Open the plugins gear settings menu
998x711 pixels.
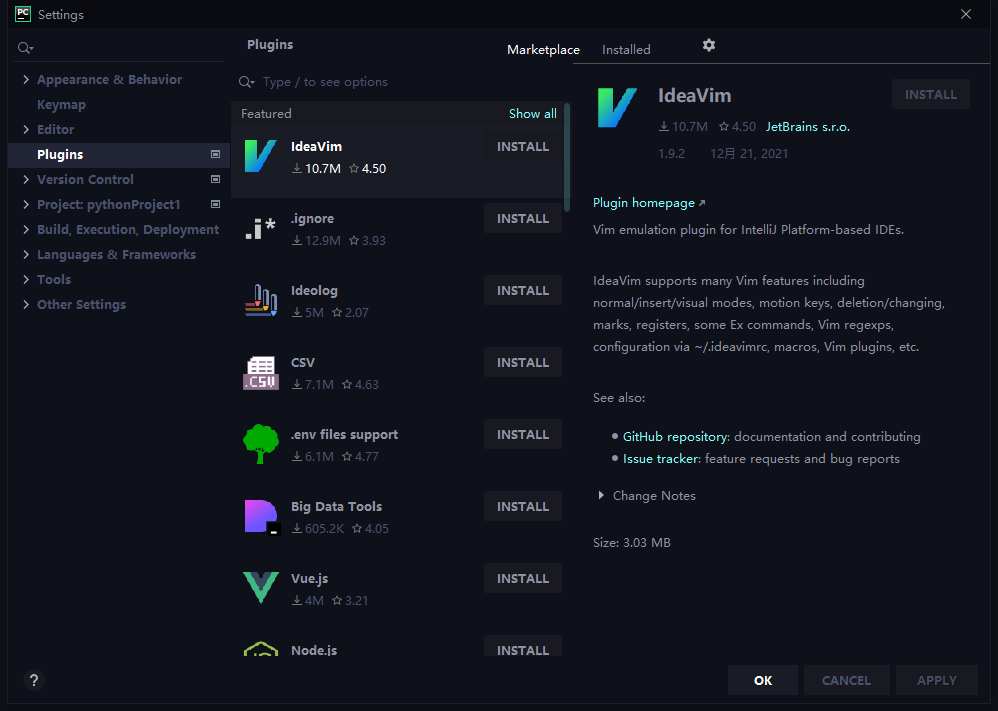tap(708, 45)
